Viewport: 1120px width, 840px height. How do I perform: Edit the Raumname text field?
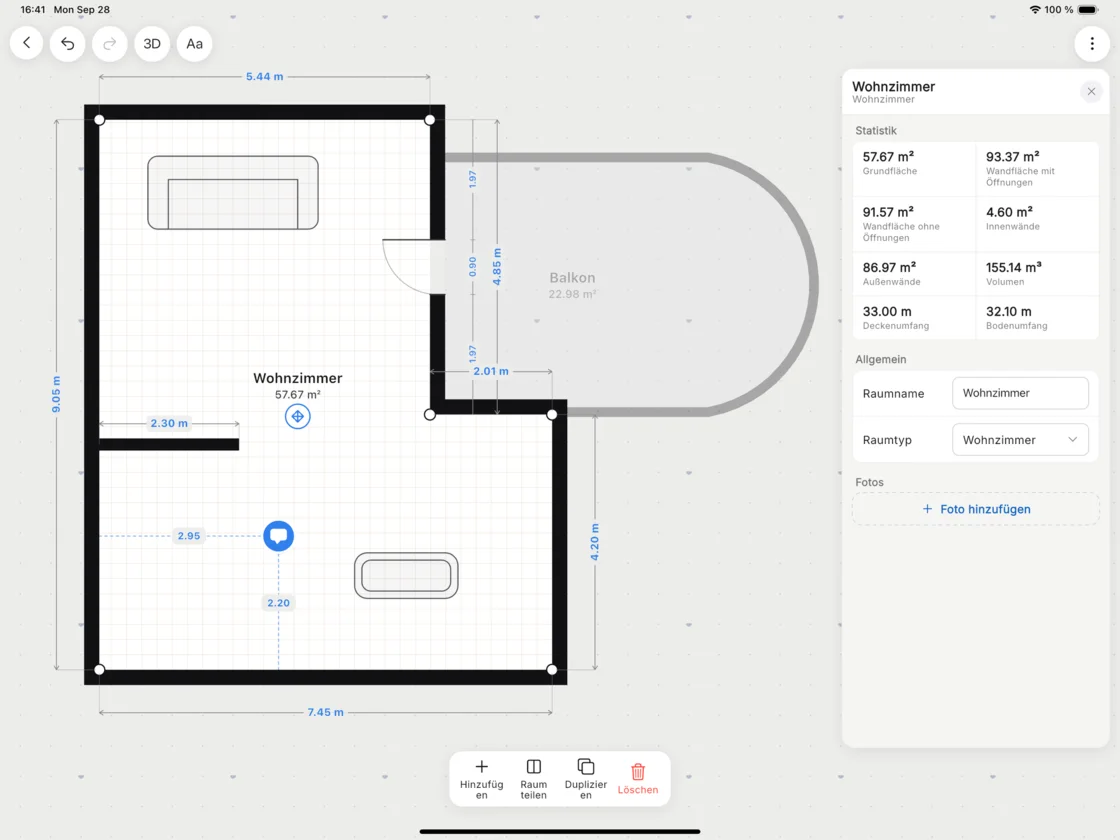(1020, 393)
